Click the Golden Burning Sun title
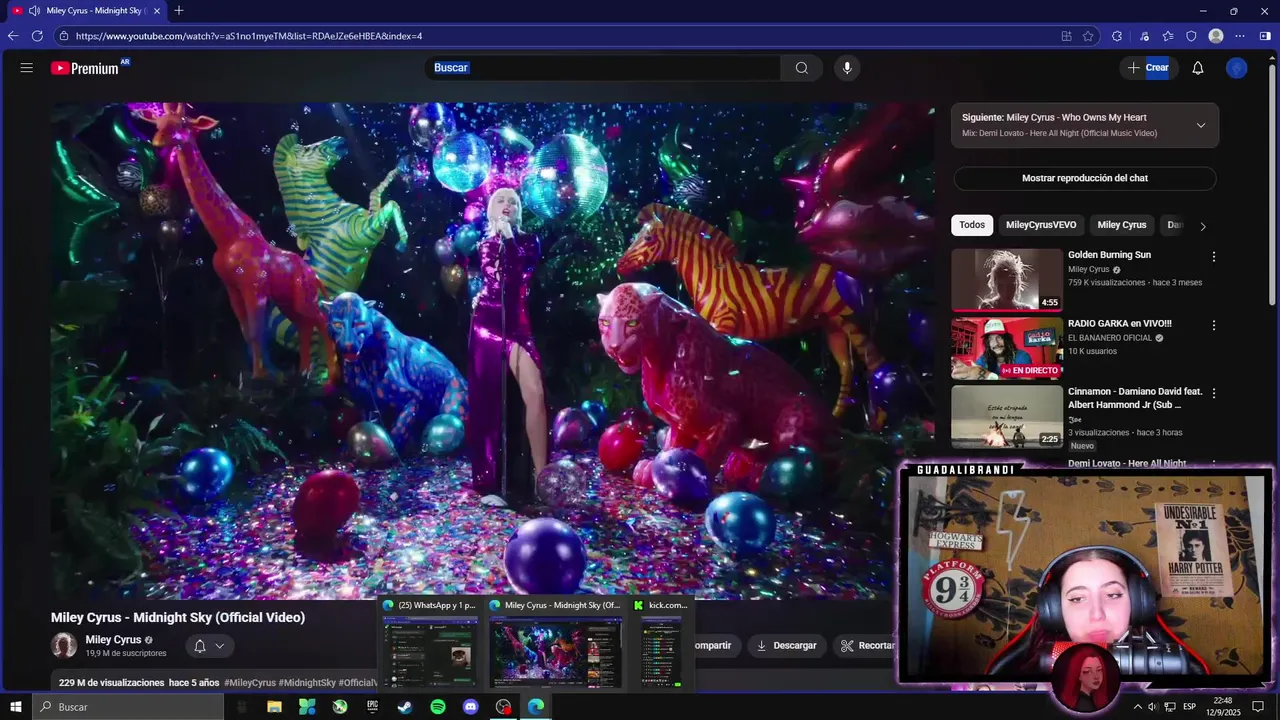This screenshot has width=1280, height=720. pyautogui.click(x=1109, y=255)
